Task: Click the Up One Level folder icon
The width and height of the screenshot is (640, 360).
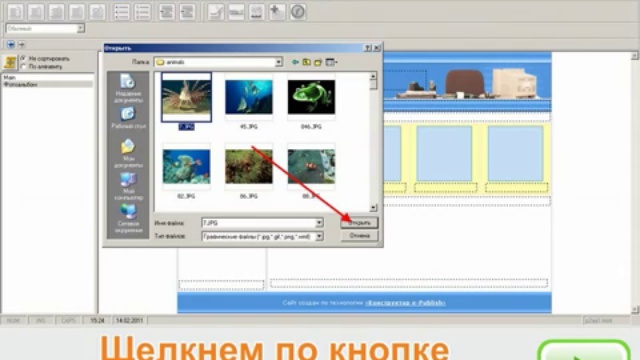Action: pyautogui.click(x=307, y=62)
